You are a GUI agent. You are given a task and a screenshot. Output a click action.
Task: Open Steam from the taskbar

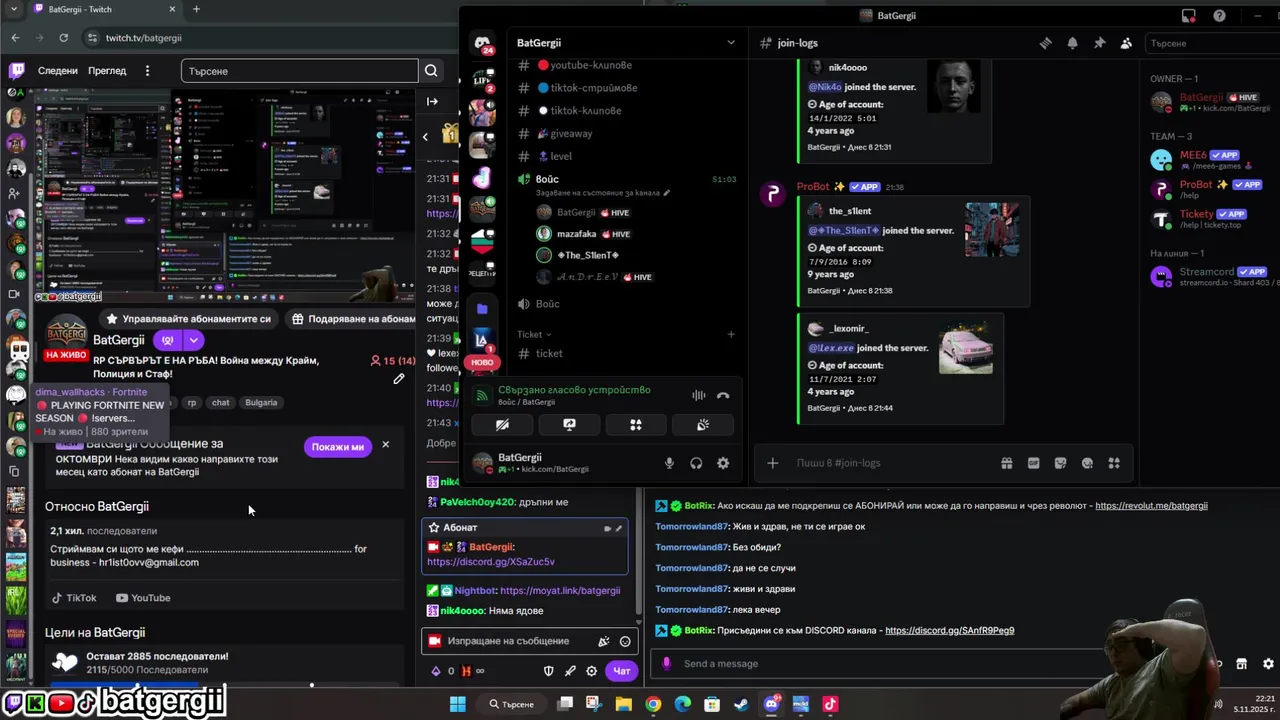click(741, 704)
